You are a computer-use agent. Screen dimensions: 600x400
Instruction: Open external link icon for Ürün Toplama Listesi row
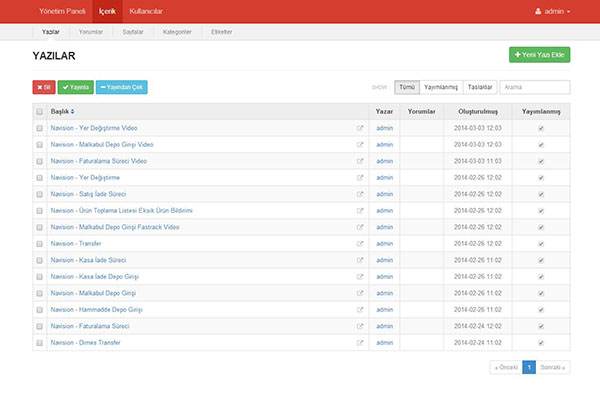point(360,211)
